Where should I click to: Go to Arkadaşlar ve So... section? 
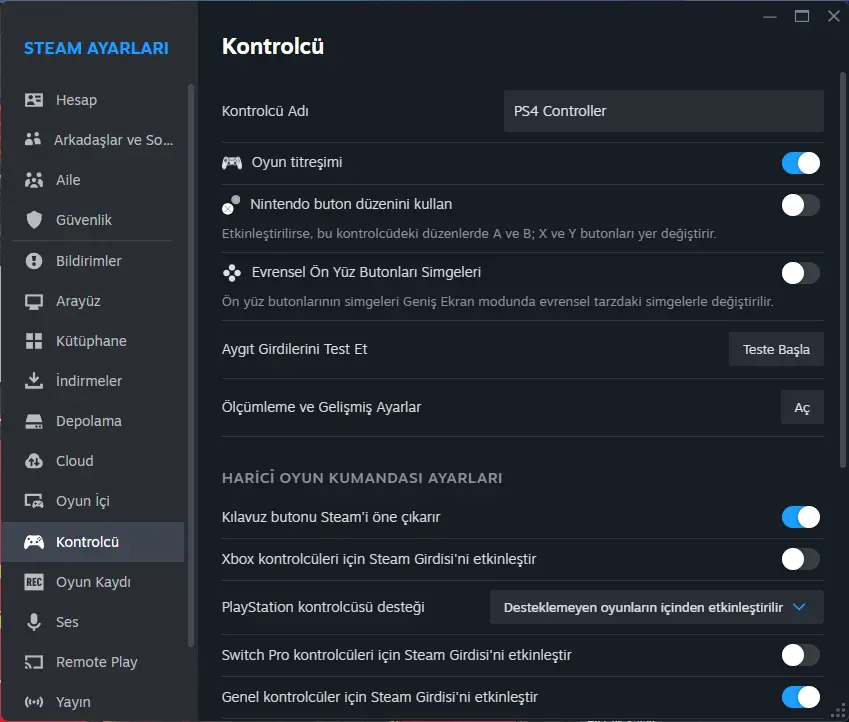[x=93, y=140]
